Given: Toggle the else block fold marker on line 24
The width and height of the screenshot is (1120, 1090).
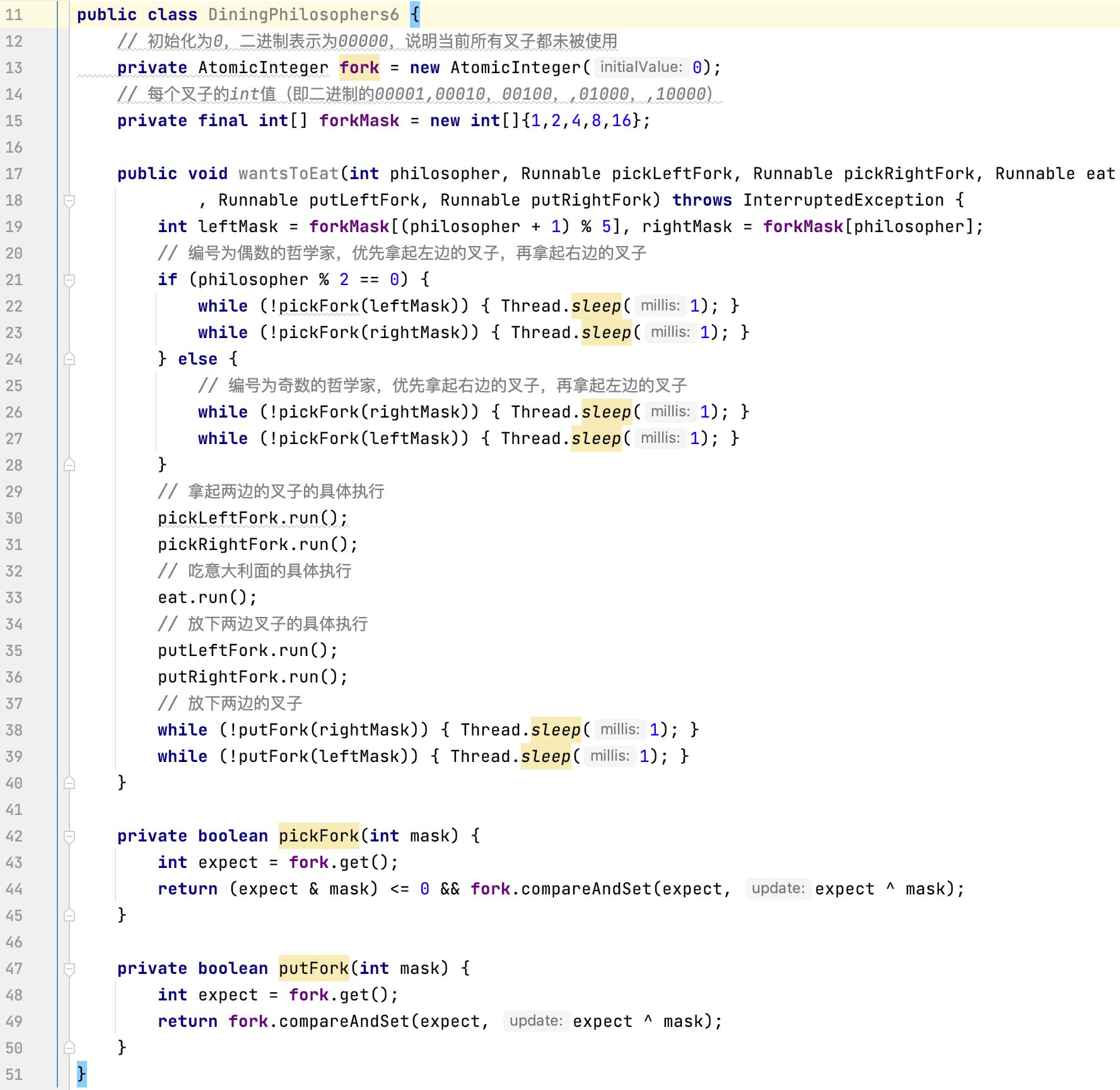Looking at the screenshot, I should (x=69, y=360).
